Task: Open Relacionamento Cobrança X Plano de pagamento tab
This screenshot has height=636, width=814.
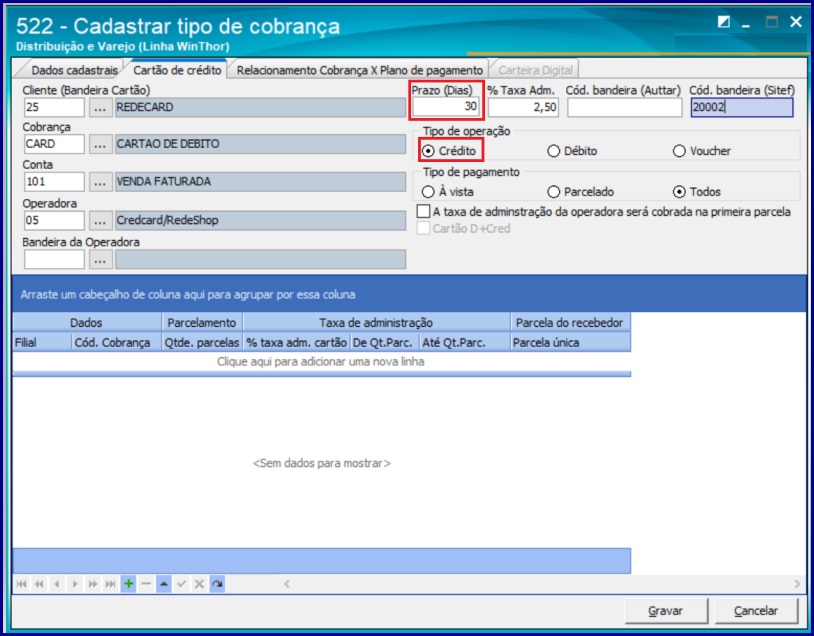Action: (359, 71)
